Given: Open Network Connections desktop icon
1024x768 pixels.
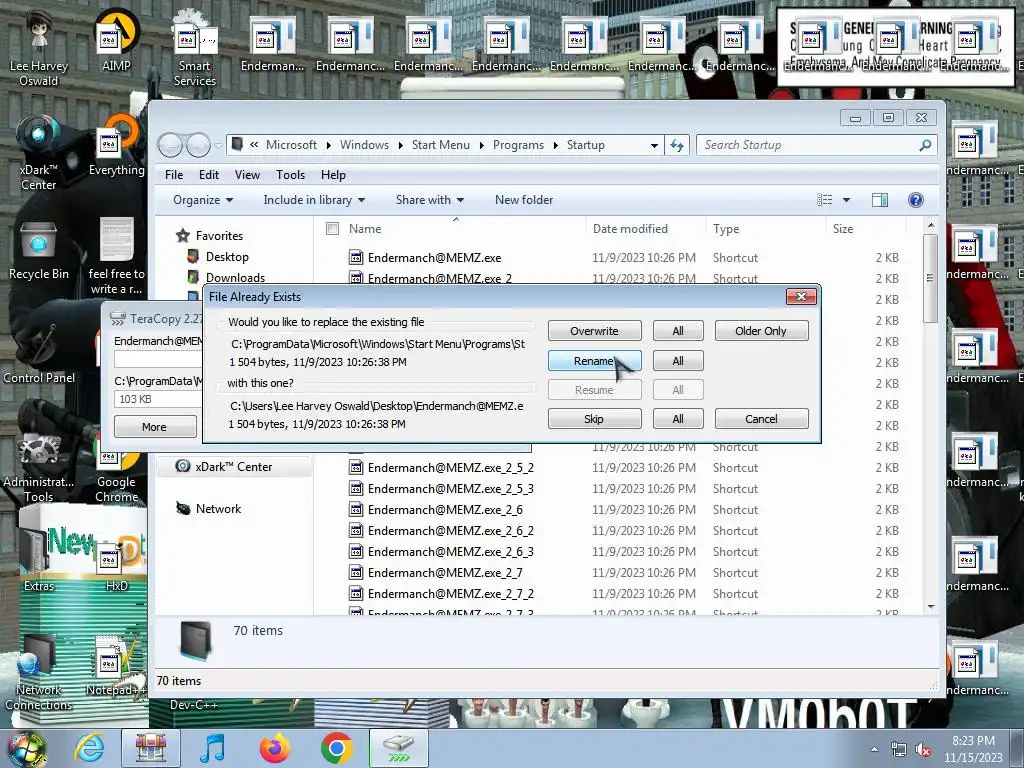Looking at the screenshot, I should (39, 673).
